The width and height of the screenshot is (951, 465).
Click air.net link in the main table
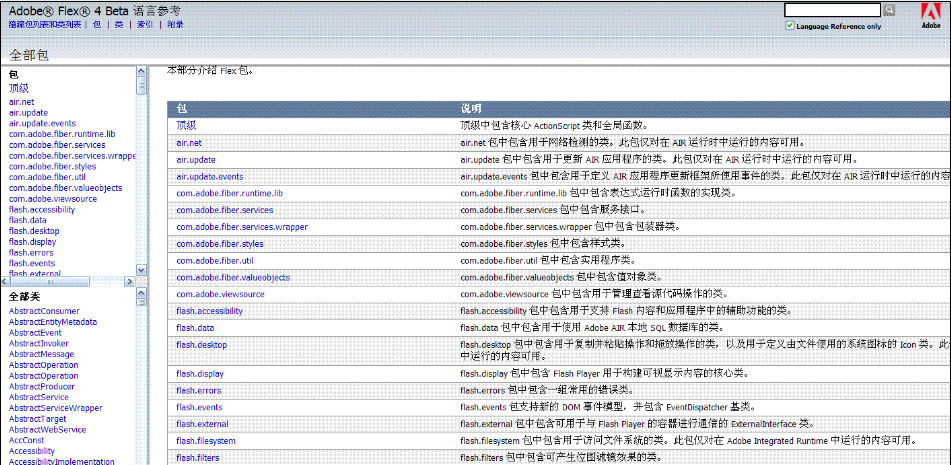189,143
